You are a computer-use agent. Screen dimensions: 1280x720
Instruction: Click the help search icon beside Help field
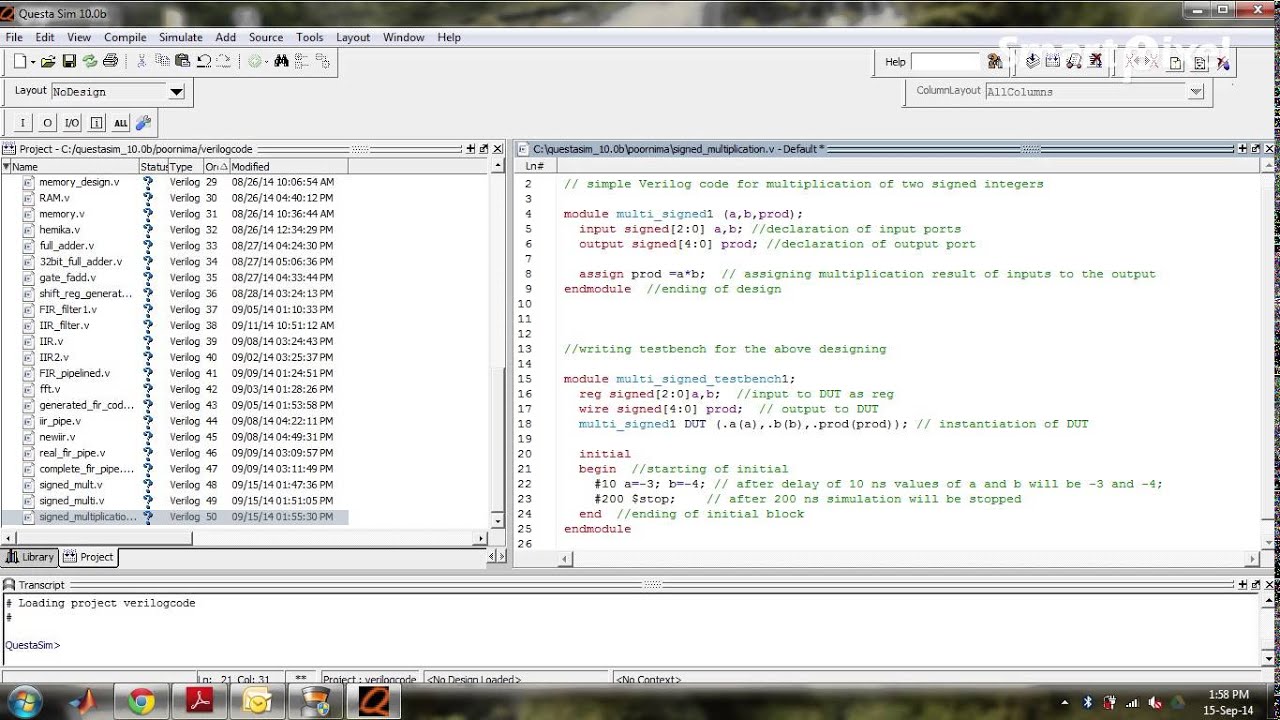point(994,62)
